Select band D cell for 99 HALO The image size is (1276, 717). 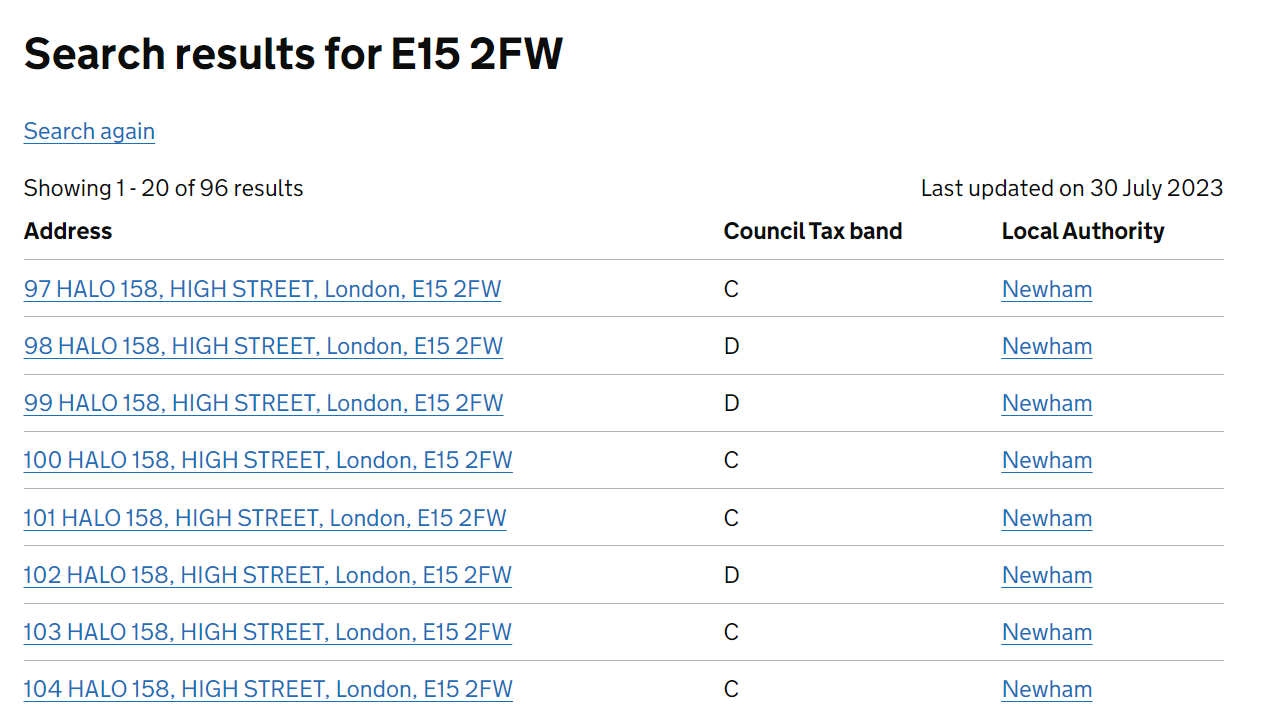(731, 403)
